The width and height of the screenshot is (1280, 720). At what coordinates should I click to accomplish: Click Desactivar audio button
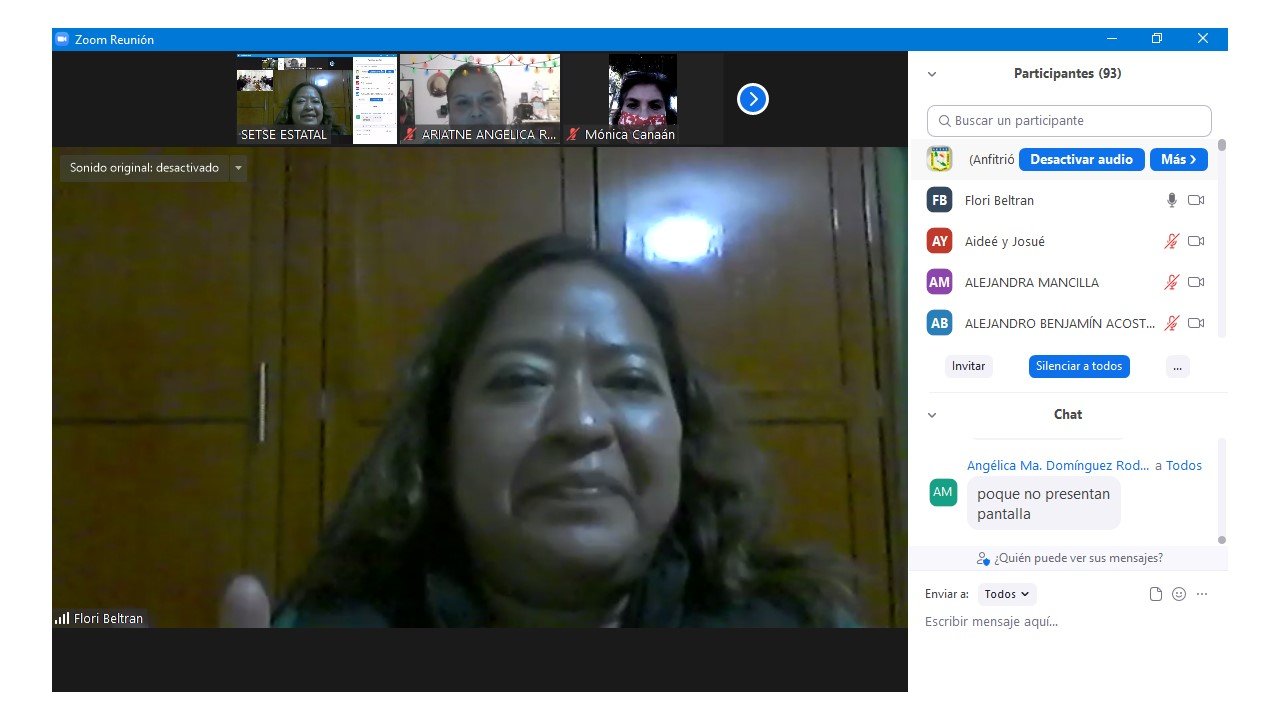[1081, 159]
